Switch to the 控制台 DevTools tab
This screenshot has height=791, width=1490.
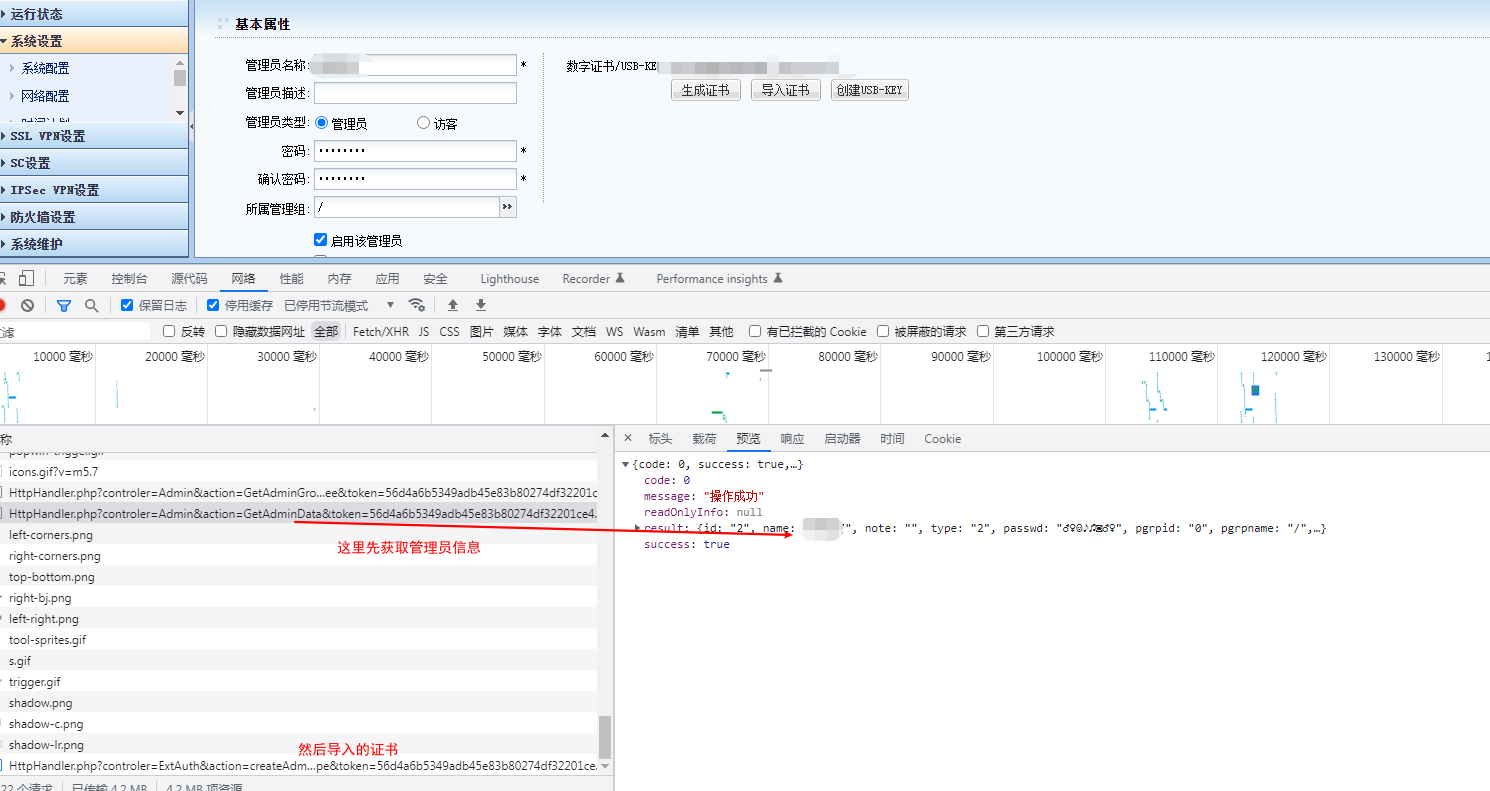[x=129, y=279]
